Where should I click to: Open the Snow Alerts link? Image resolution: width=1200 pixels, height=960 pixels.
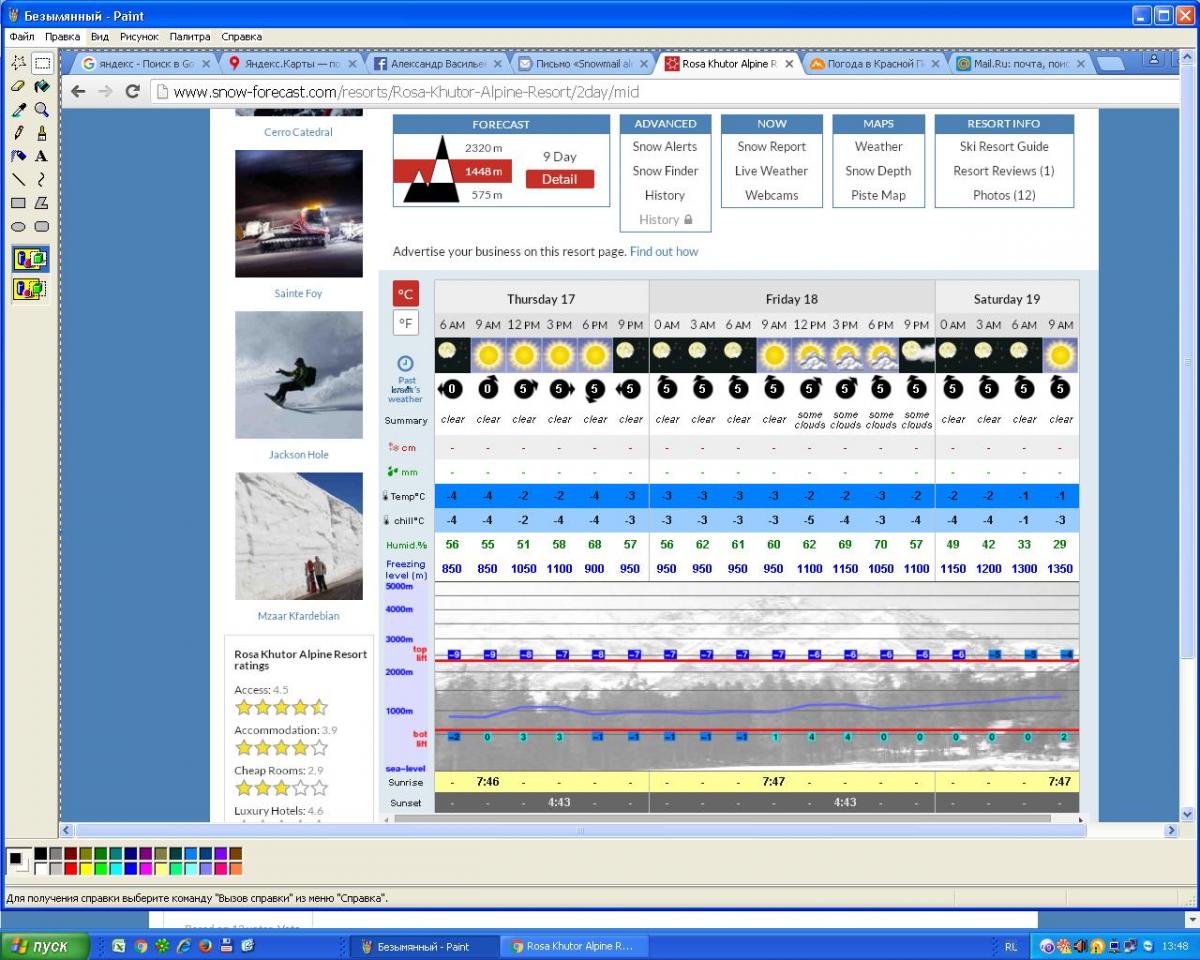point(665,146)
